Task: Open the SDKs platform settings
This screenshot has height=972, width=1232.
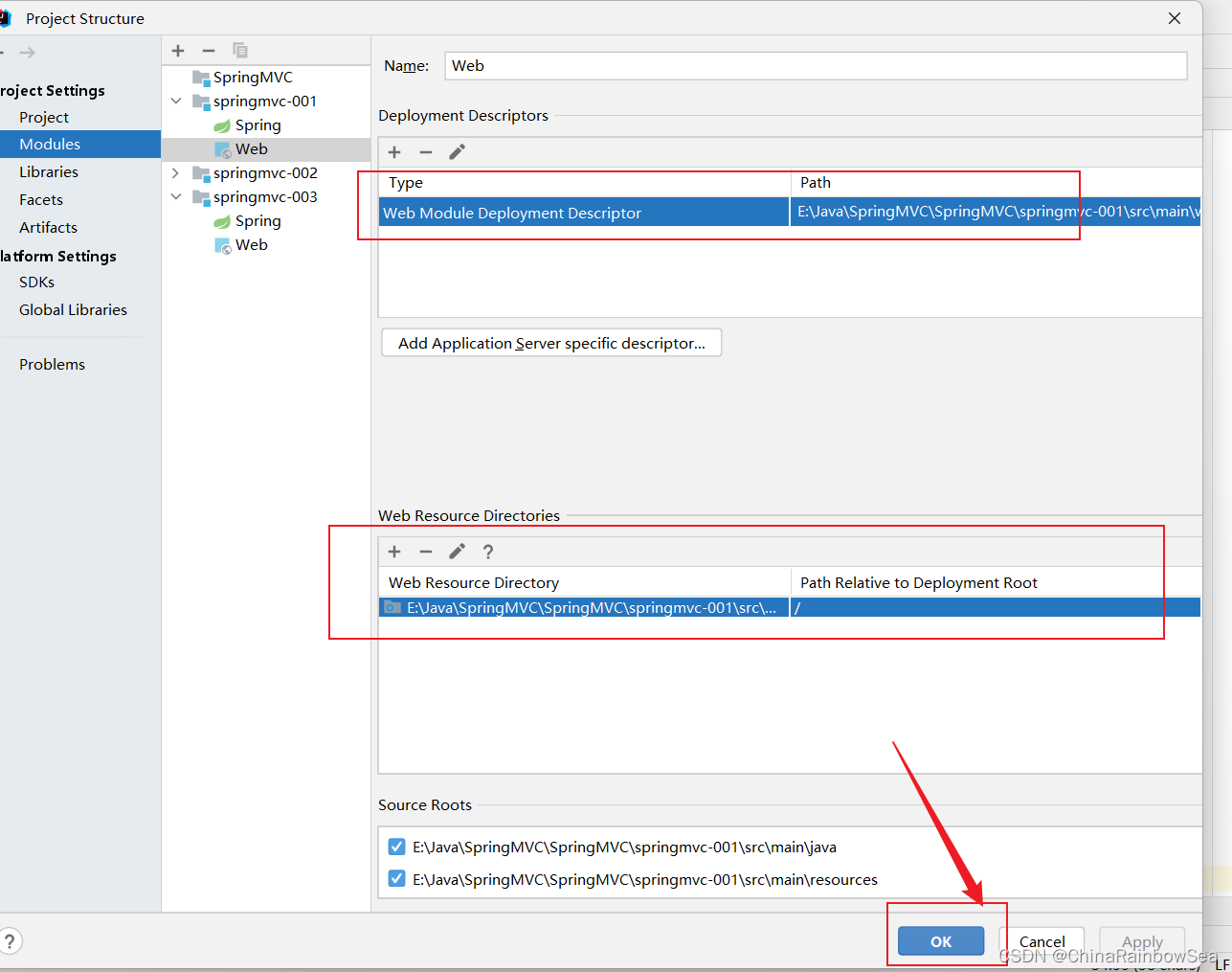Action: tap(36, 283)
